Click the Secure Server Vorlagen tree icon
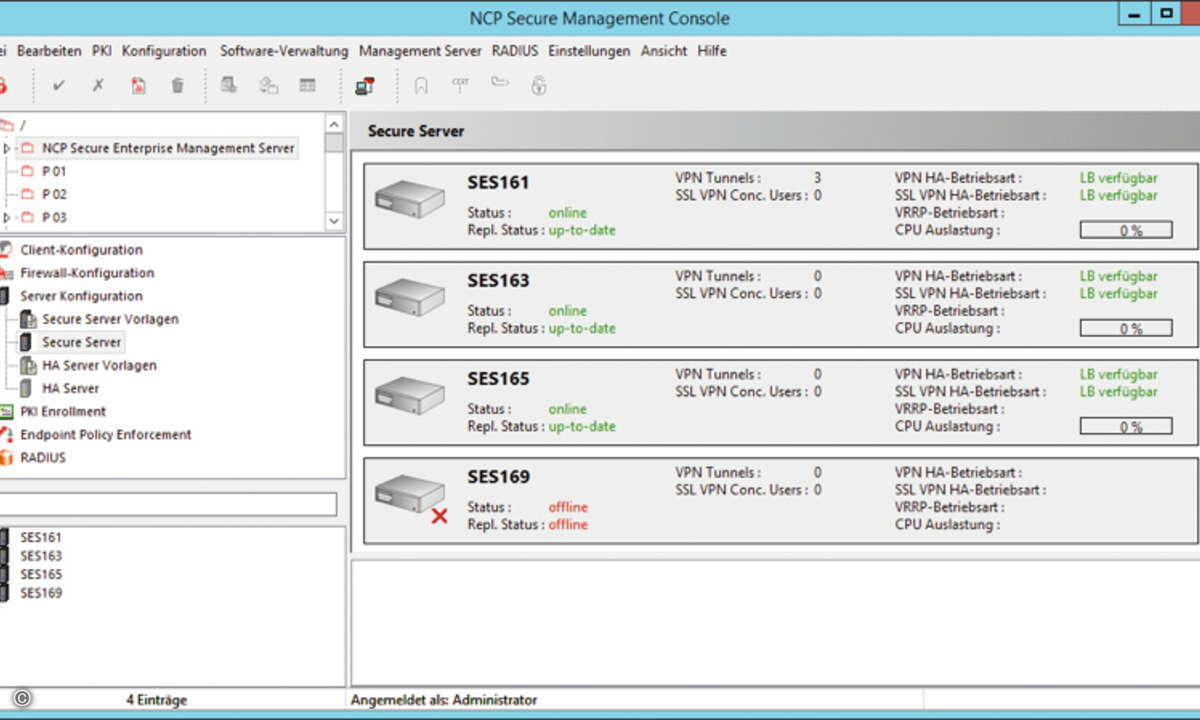Image resolution: width=1200 pixels, height=720 pixels. (x=27, y=319)
